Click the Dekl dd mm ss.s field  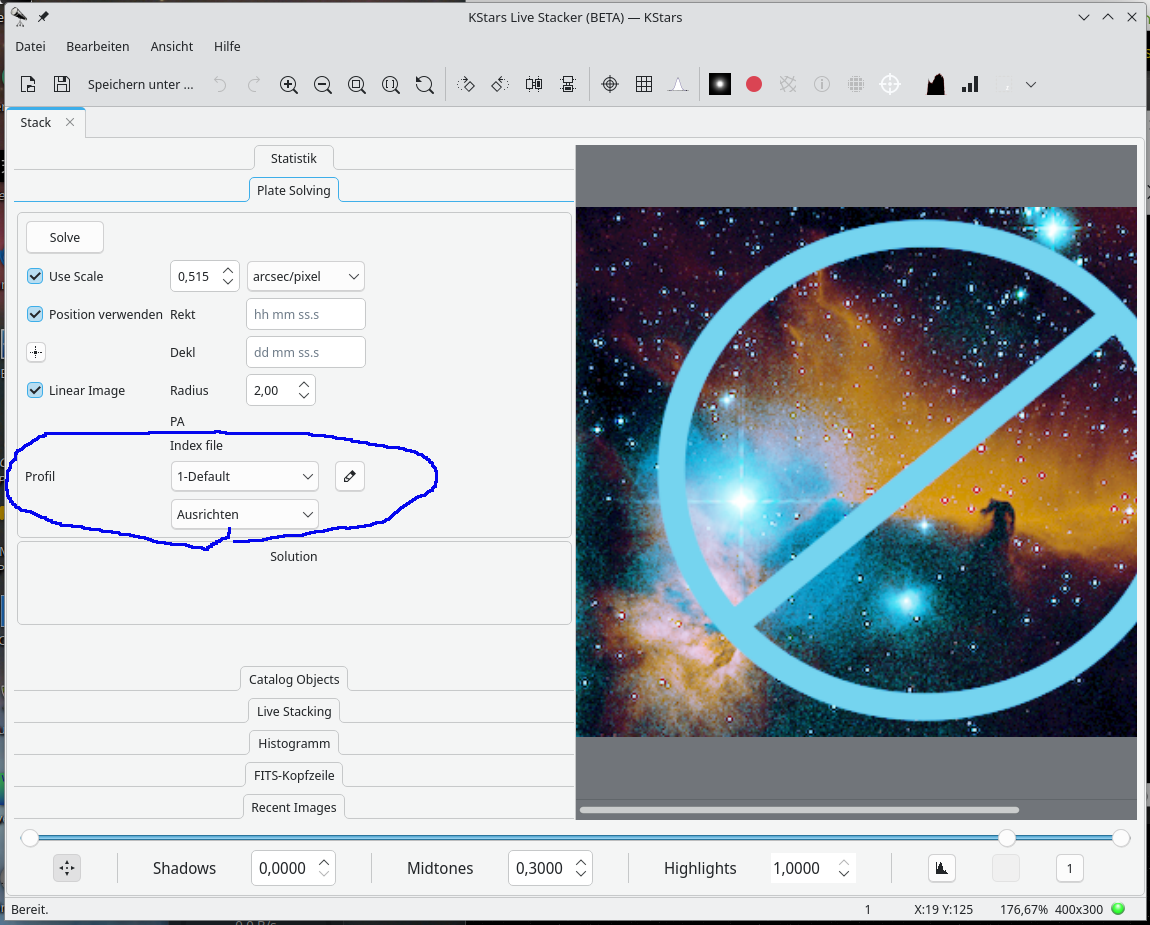click(x=306, y=352)
